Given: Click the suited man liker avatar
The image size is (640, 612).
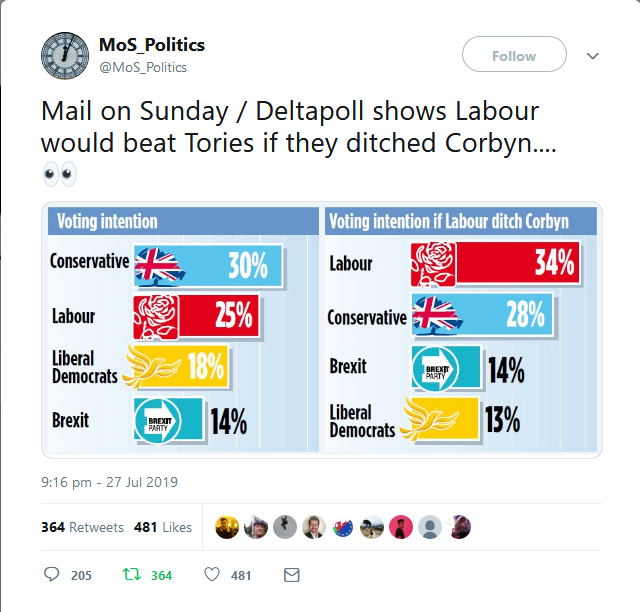Looking at the screenshot, I should coord(313,527).
